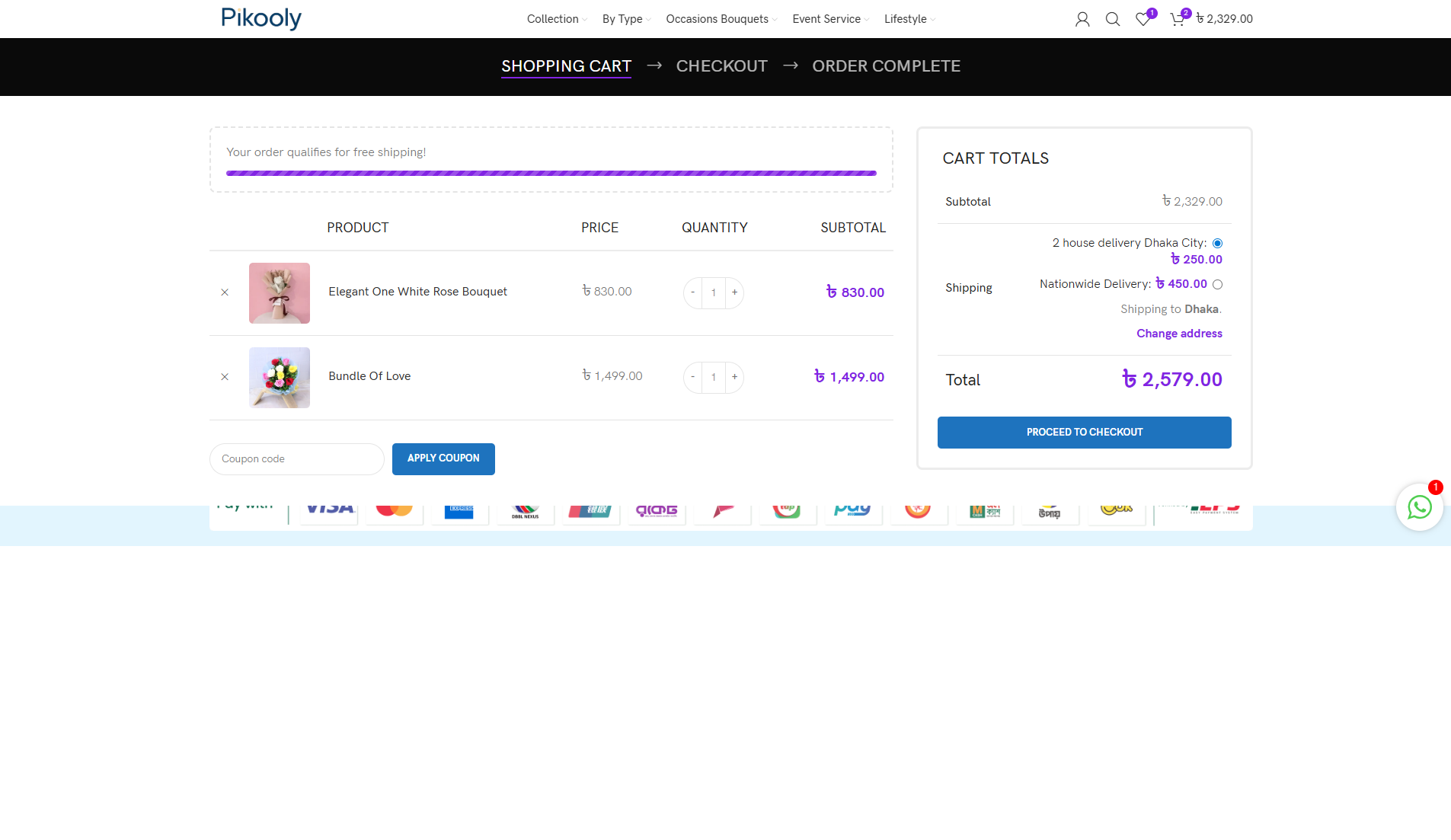Open the user account icon
Image resolution: width=1451 pixels, height=840 pixels.
pos(1082,19)
